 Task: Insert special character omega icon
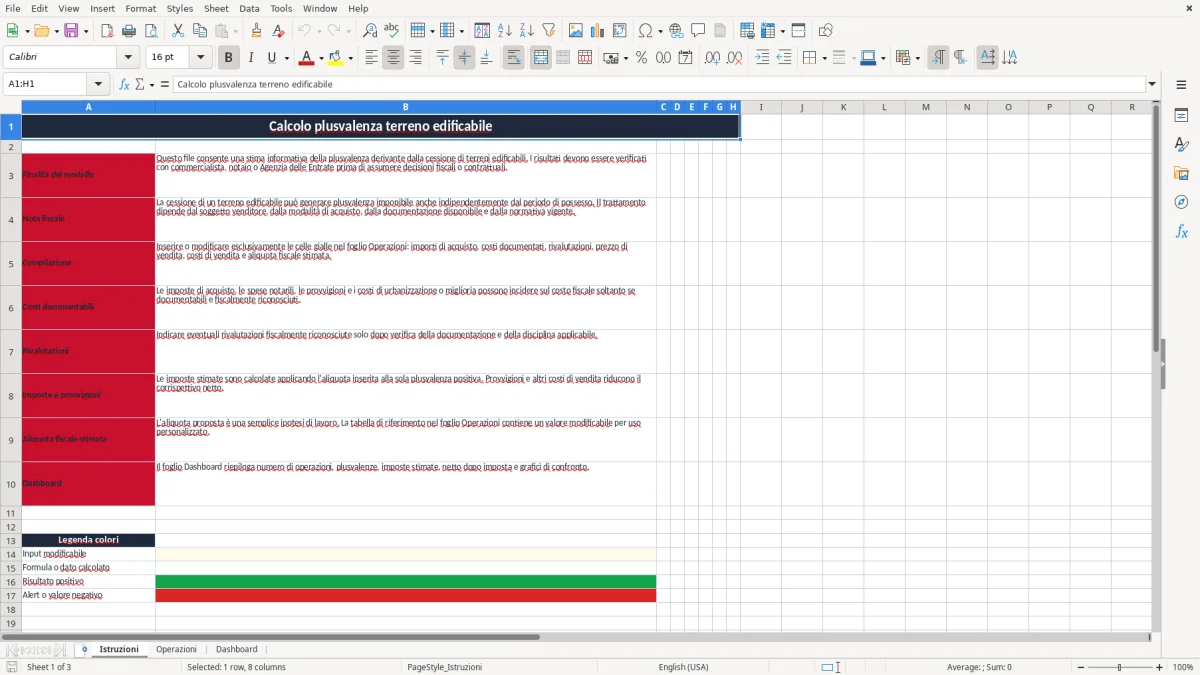646,31
